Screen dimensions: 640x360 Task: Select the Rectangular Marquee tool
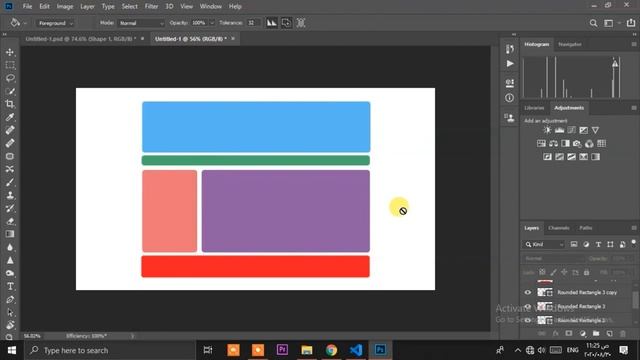tap(10, 65)
